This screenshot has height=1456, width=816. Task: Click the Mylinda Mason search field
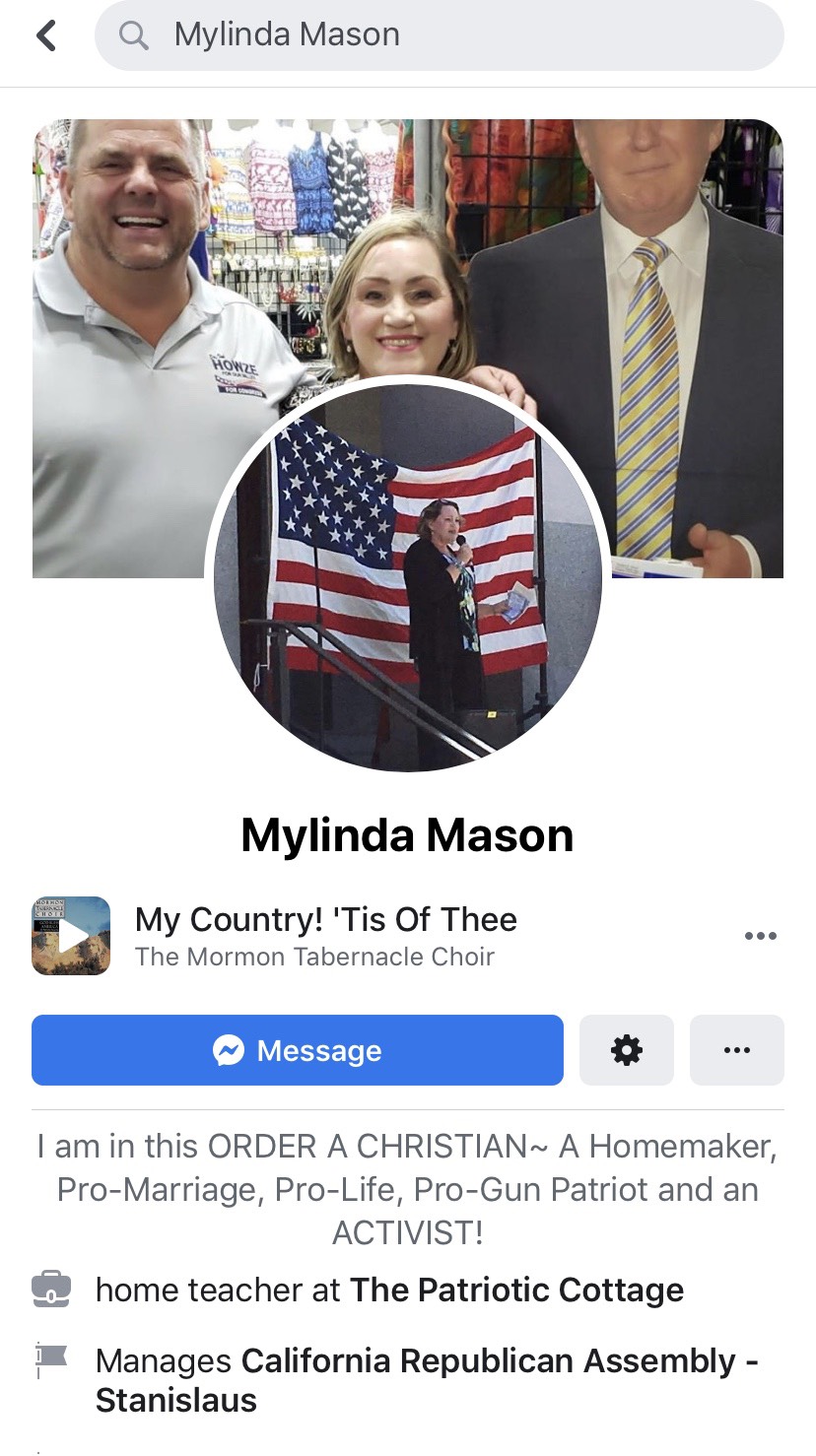click(x=440, y=35)
